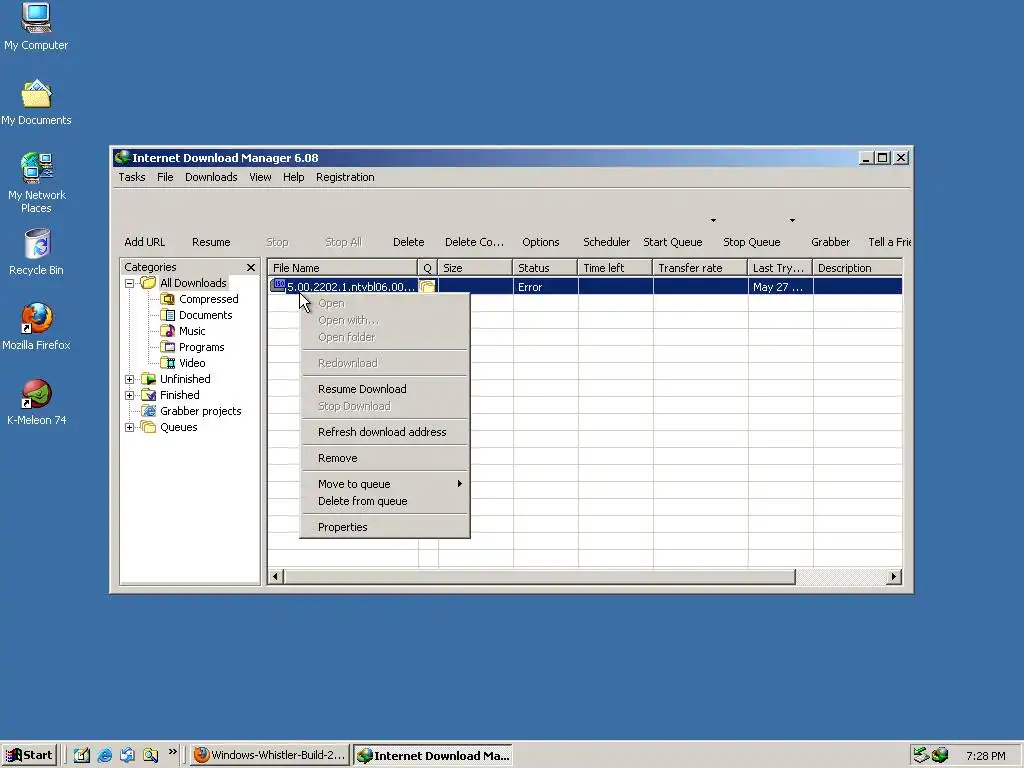Open the File menu
This screenshot has width=1024, height=768.
[165, 177]
